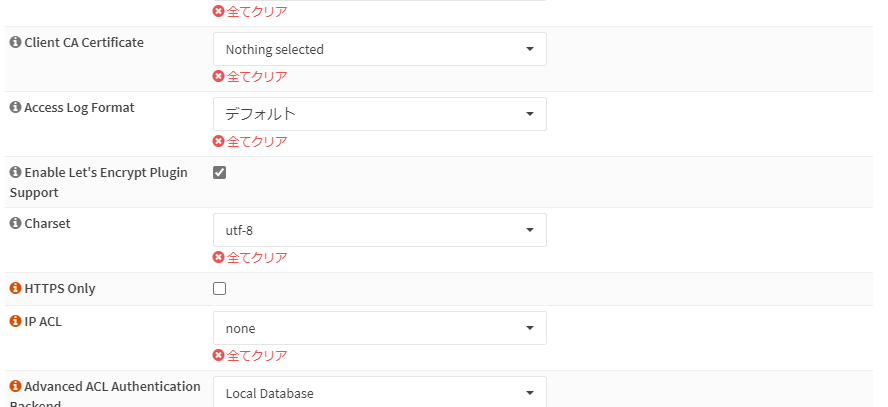
Task: Enable the HTTPS Only checkbox
Action: [x=220, y=289]
